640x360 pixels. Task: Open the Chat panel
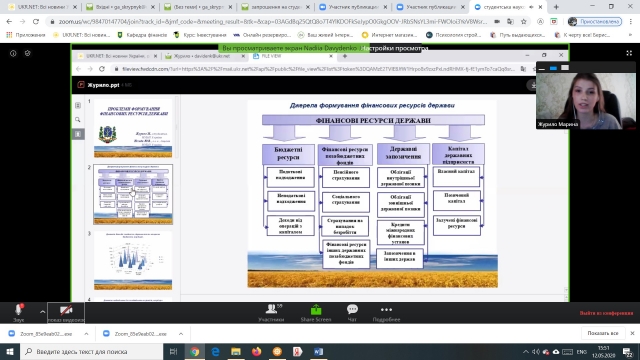pyautogui.click(x=352, y=313)
